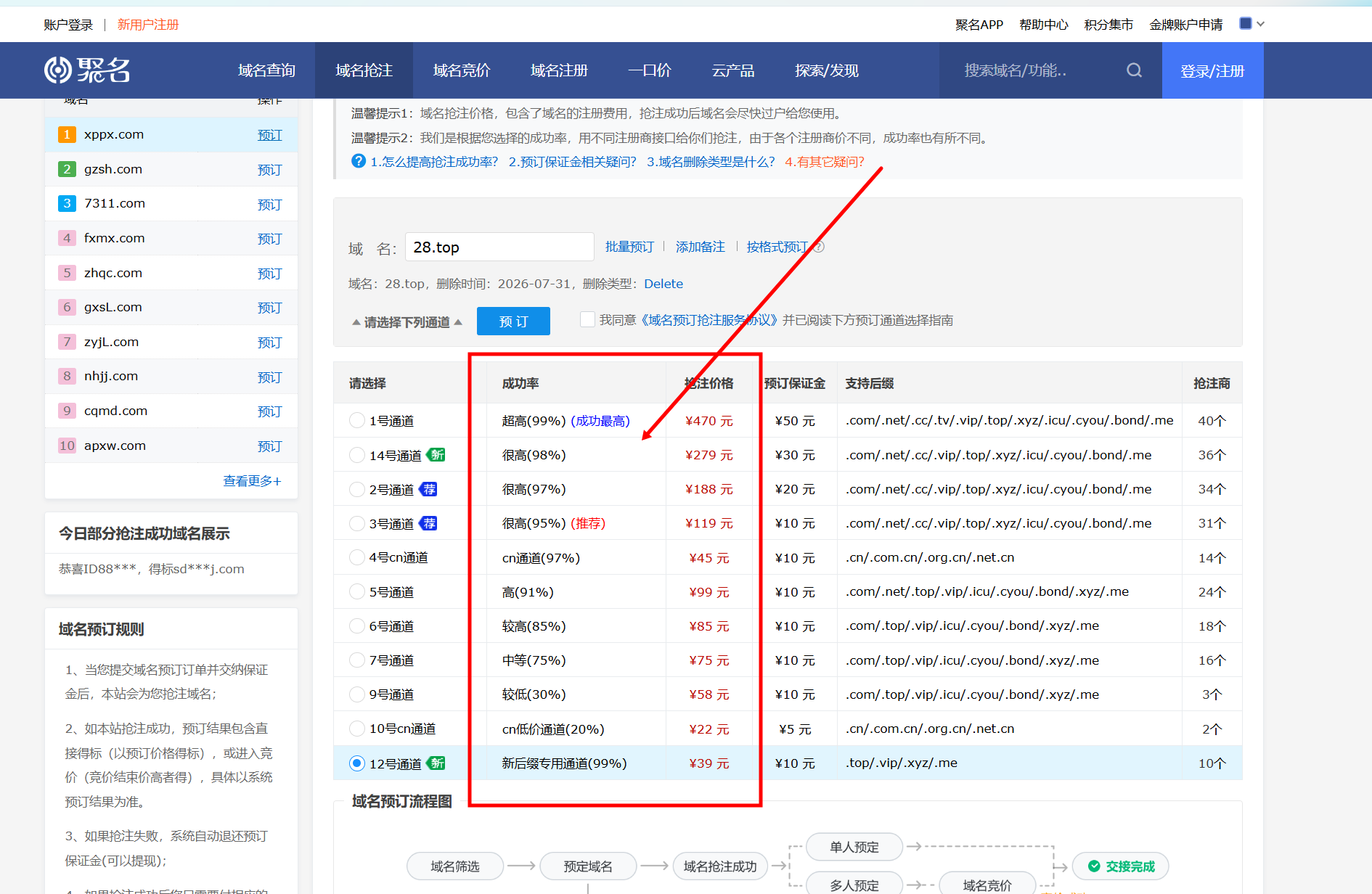Screen dimensions: 1372x894
Task: Click the blue 预订 button
Action: pos(513,321)
